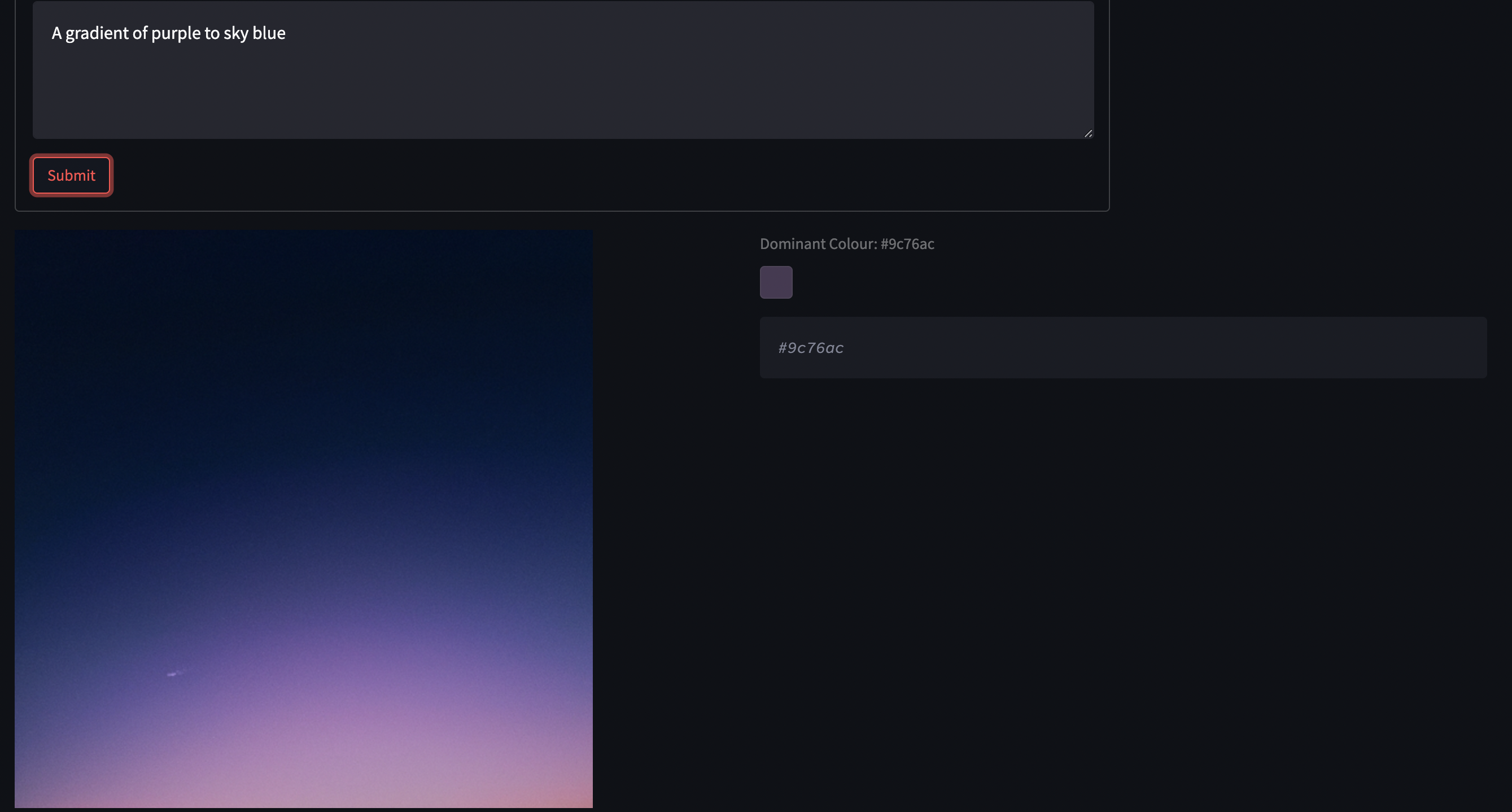Click the dark navy top of image
This screenshot has width=1512, height=812.
click(x=303, y=264)
